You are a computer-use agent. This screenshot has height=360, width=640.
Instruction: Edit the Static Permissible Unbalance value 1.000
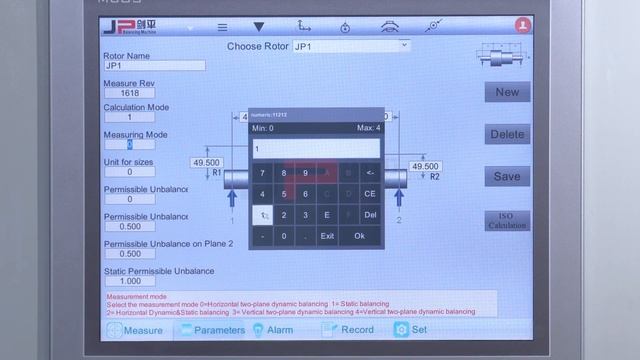pos(130,281)
